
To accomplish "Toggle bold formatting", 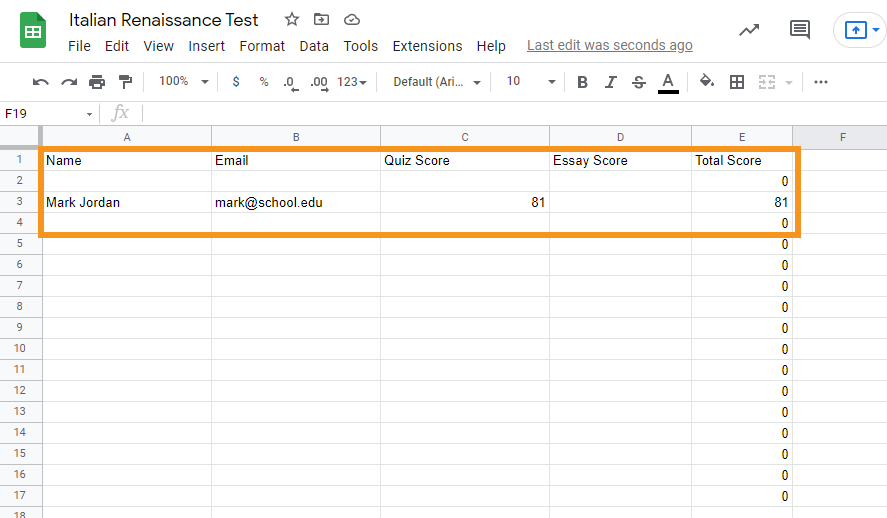I will tap(582, 82).
